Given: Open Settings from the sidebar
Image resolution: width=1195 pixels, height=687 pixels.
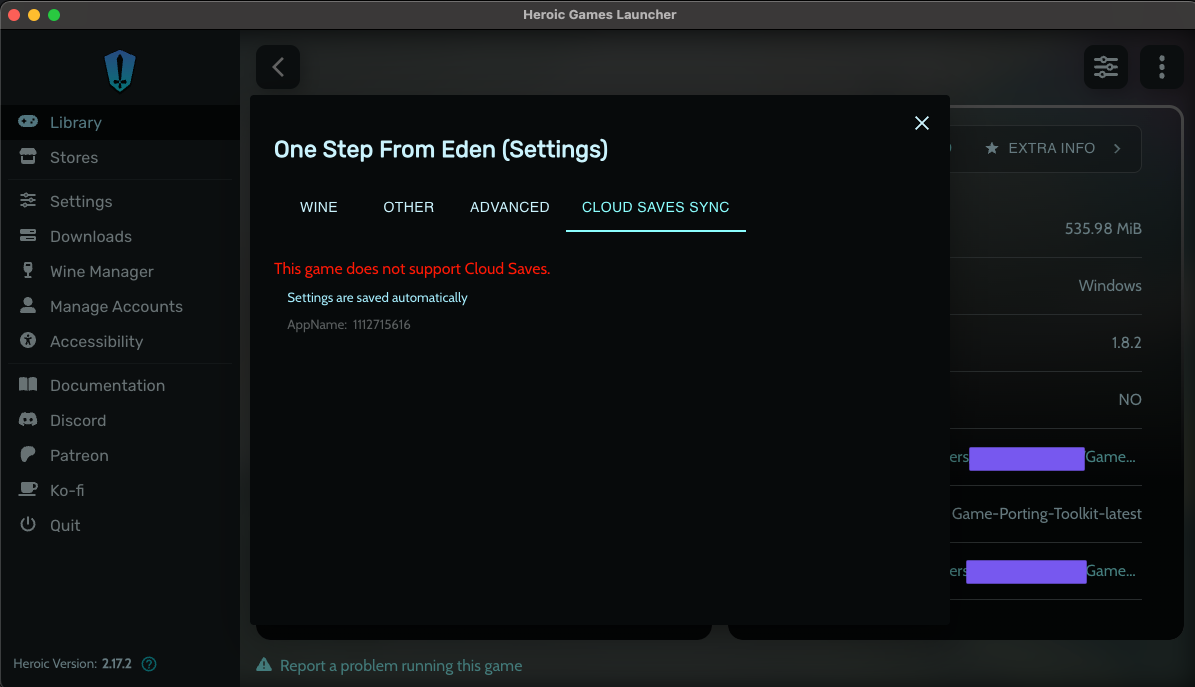Looking at the screenshot, I should (x=120, y=201).
